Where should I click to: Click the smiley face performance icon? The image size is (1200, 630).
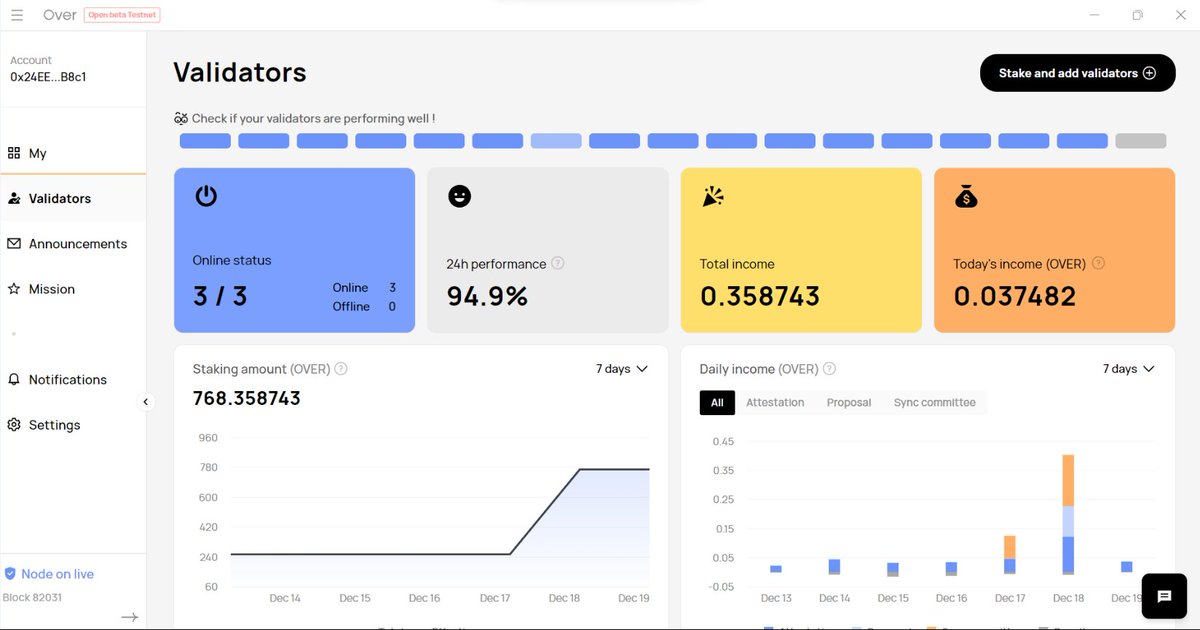click(x=459, y=196)
